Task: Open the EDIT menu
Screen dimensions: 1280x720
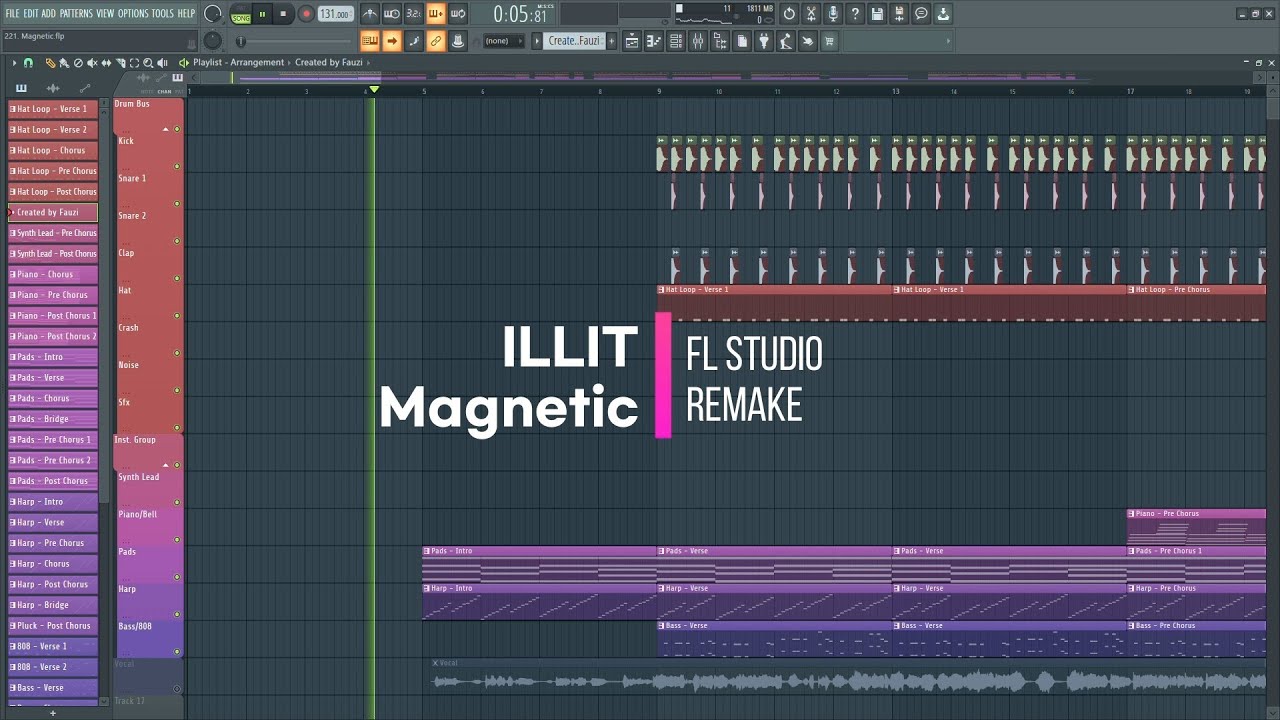Action: [31, 14]
